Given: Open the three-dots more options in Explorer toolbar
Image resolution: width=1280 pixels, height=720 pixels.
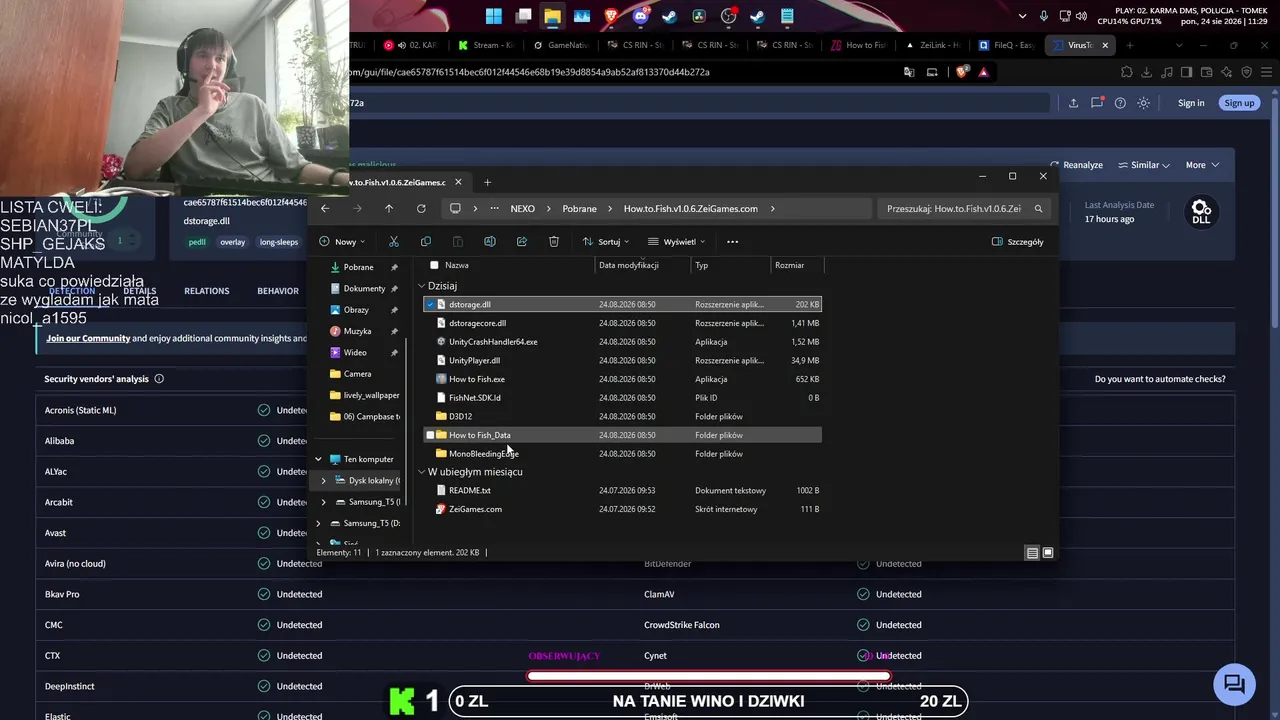Looking at the screenshot, I should click(732, 241).
